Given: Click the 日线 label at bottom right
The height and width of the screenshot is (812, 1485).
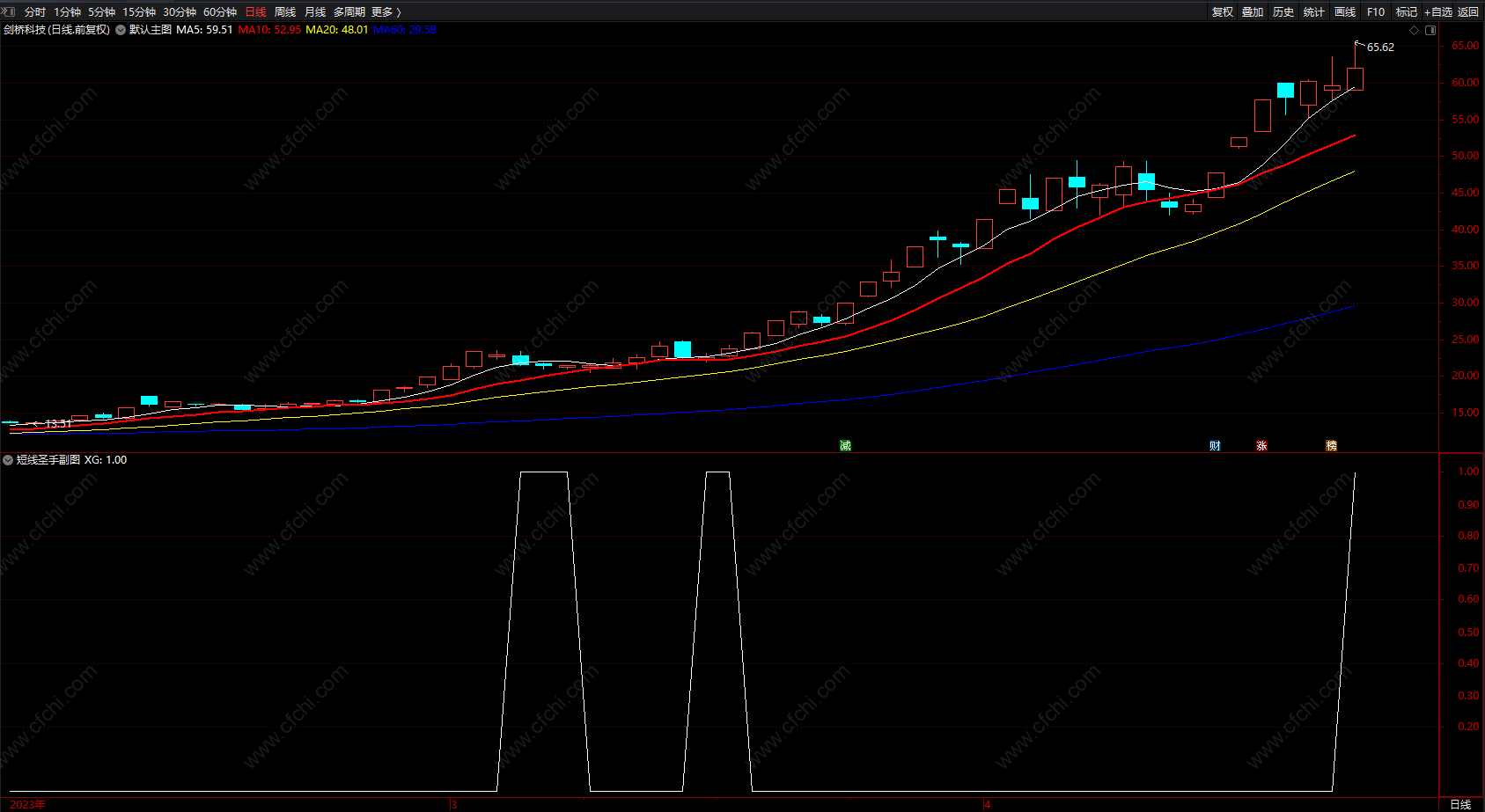Looking at the screenshot, I should tap(1460, 804).
